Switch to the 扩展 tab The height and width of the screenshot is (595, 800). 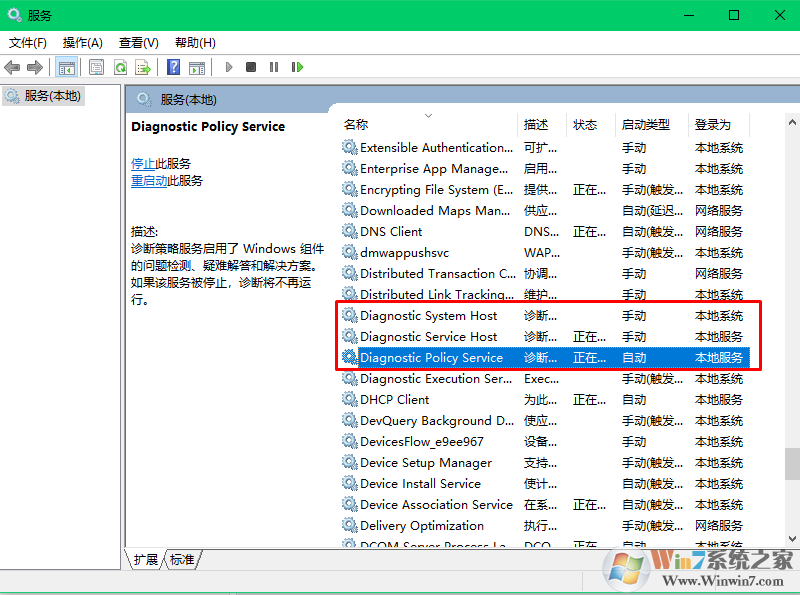click(145, 560)
